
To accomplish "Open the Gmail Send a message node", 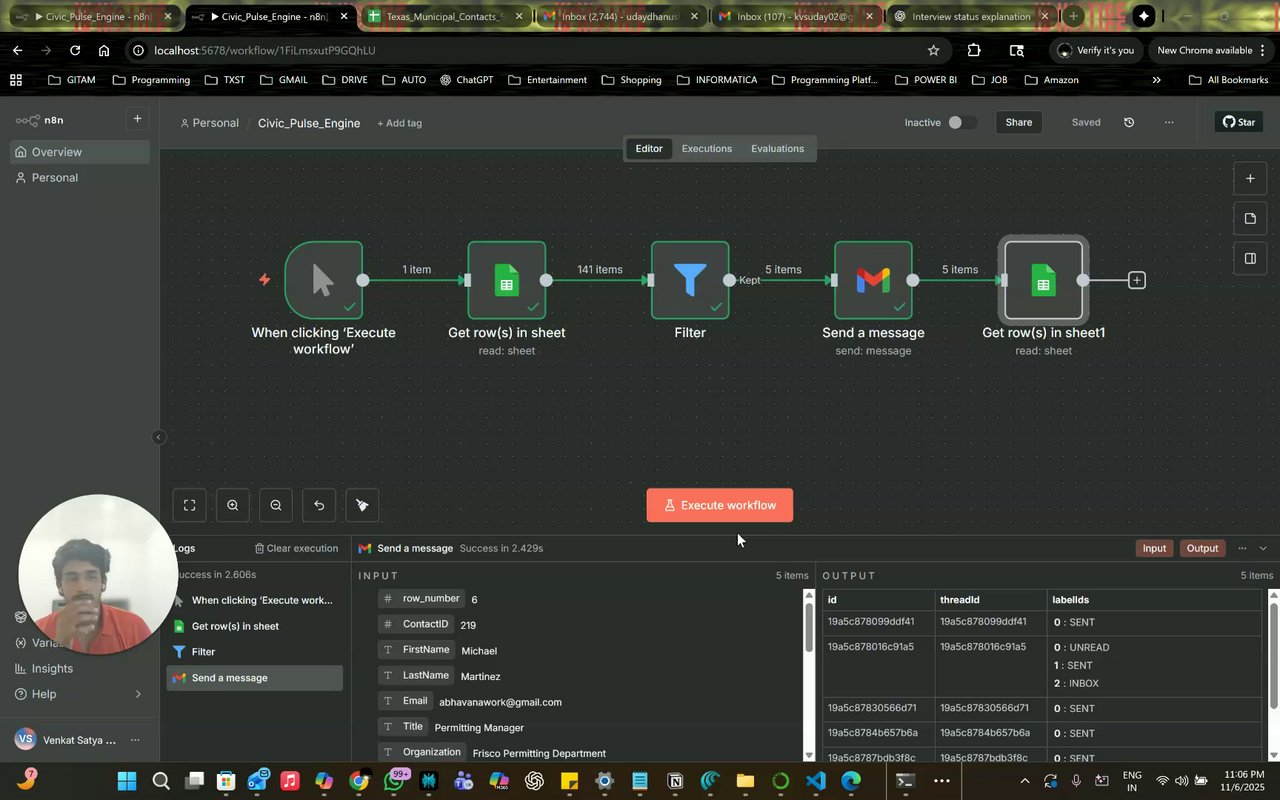I will coord(873,280).
